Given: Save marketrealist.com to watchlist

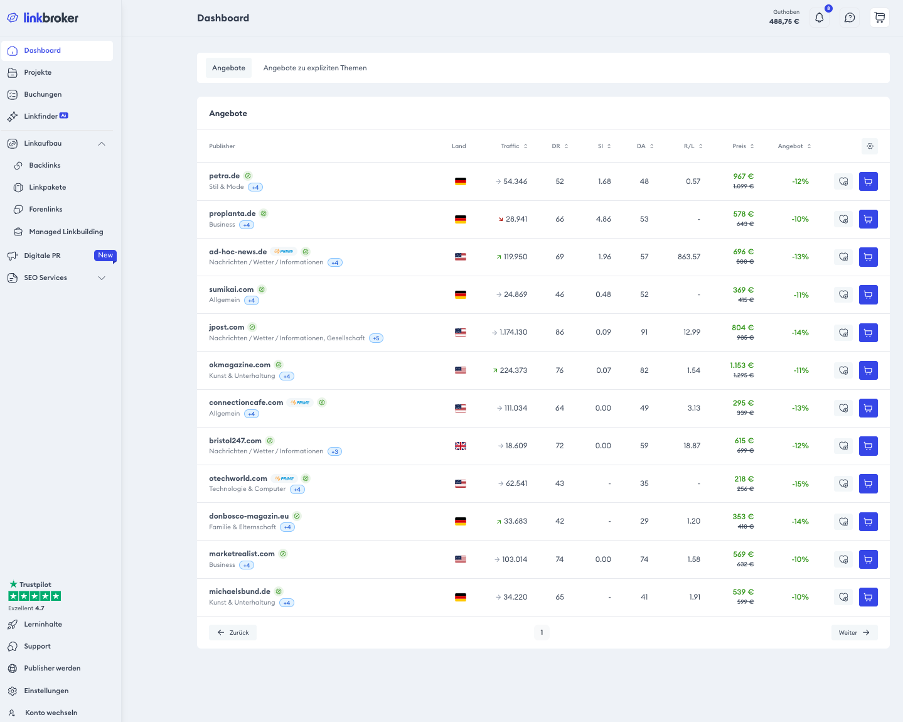Looking at the screenshot, I should coord(843,559).
